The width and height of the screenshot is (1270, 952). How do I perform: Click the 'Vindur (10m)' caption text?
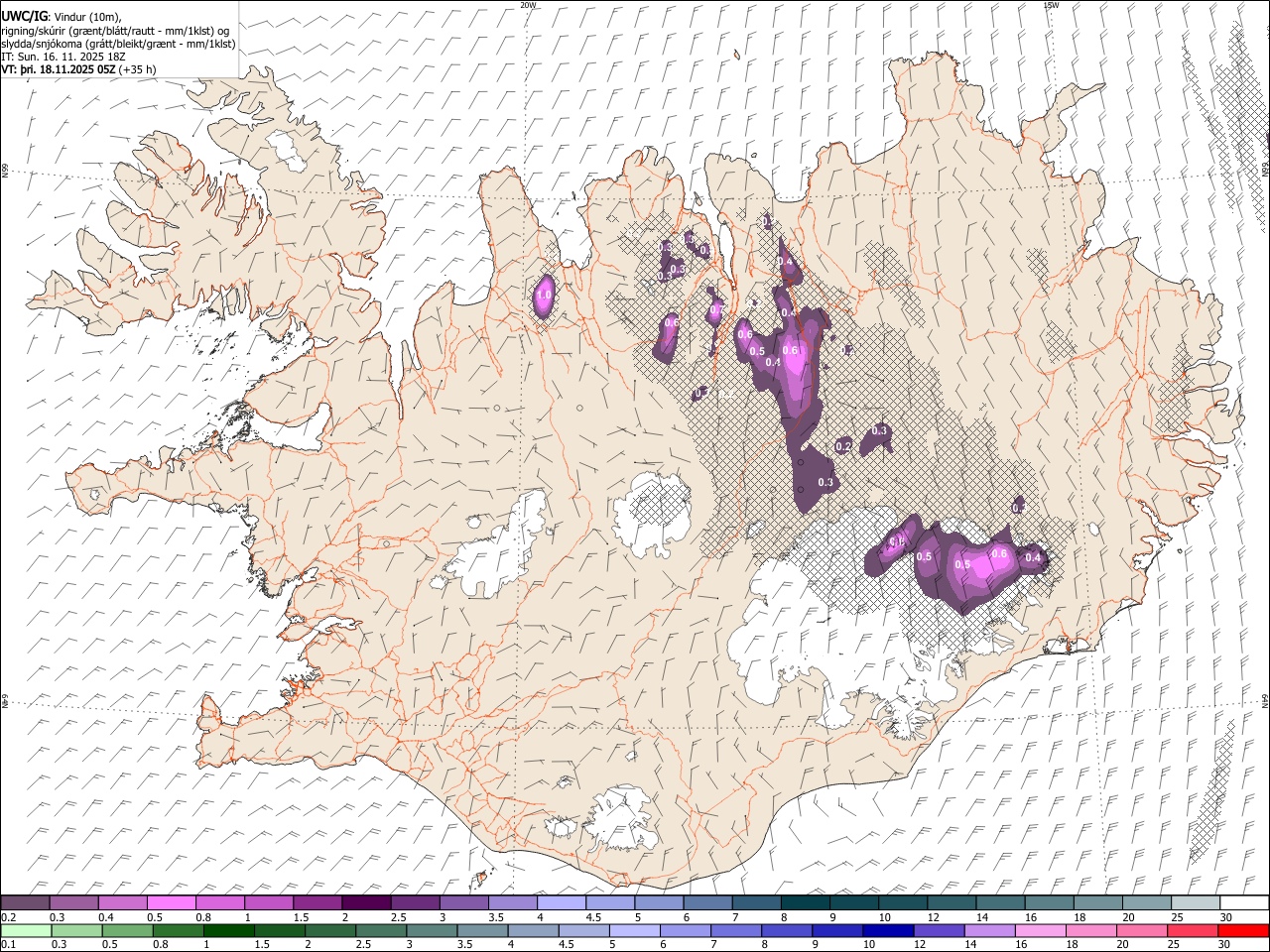86,17
